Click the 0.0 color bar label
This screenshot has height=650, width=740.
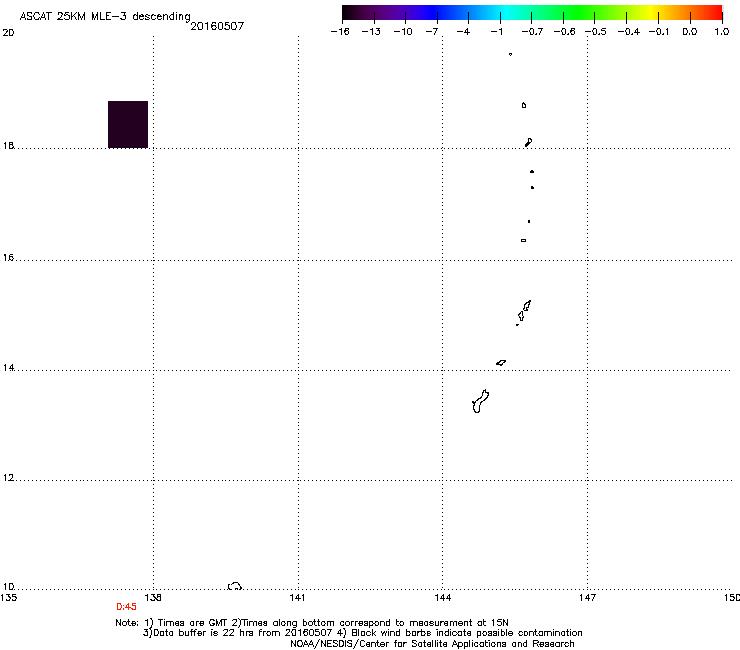pos(690,32)
